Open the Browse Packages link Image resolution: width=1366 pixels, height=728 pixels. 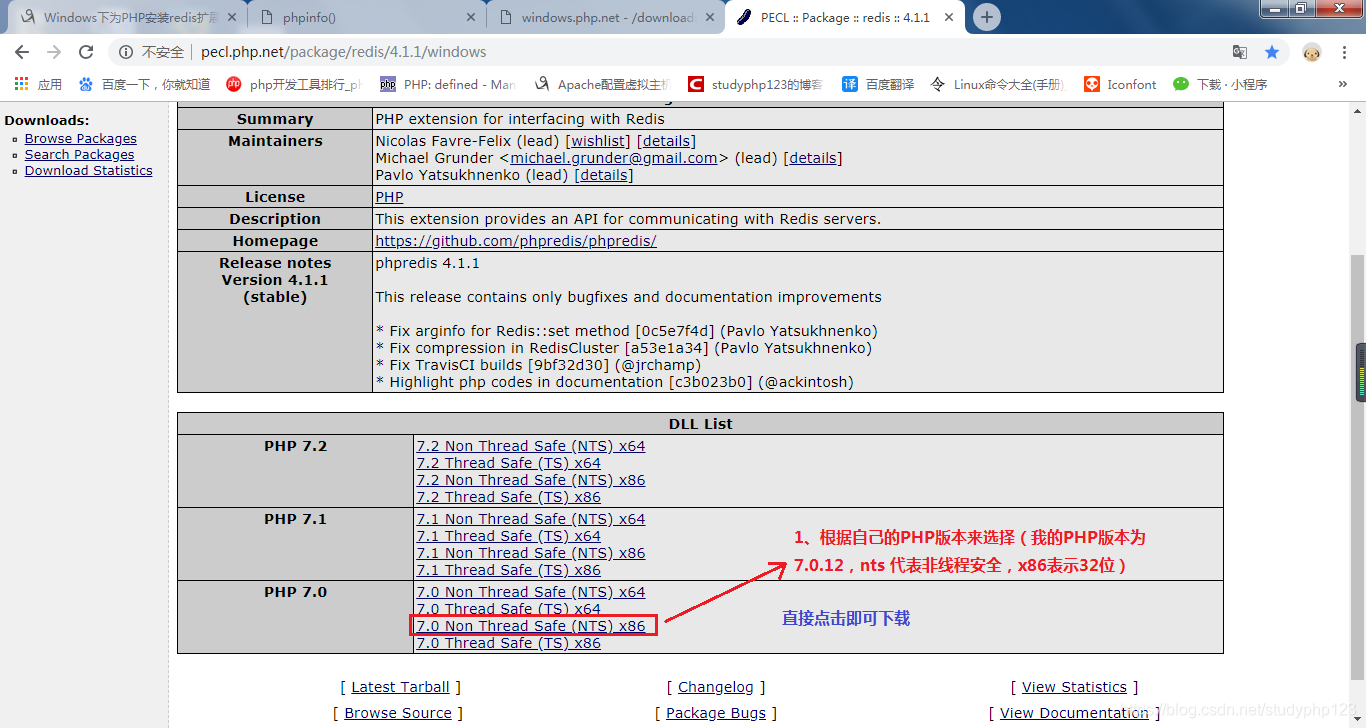(x=81, y=139)
